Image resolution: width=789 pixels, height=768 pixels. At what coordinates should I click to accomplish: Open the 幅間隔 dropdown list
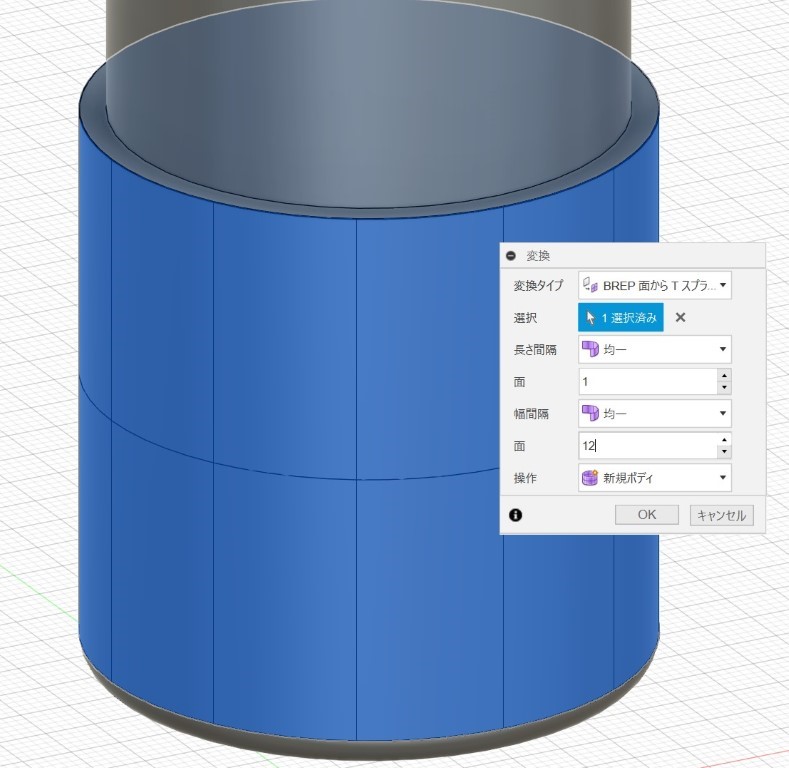(722, 413)
